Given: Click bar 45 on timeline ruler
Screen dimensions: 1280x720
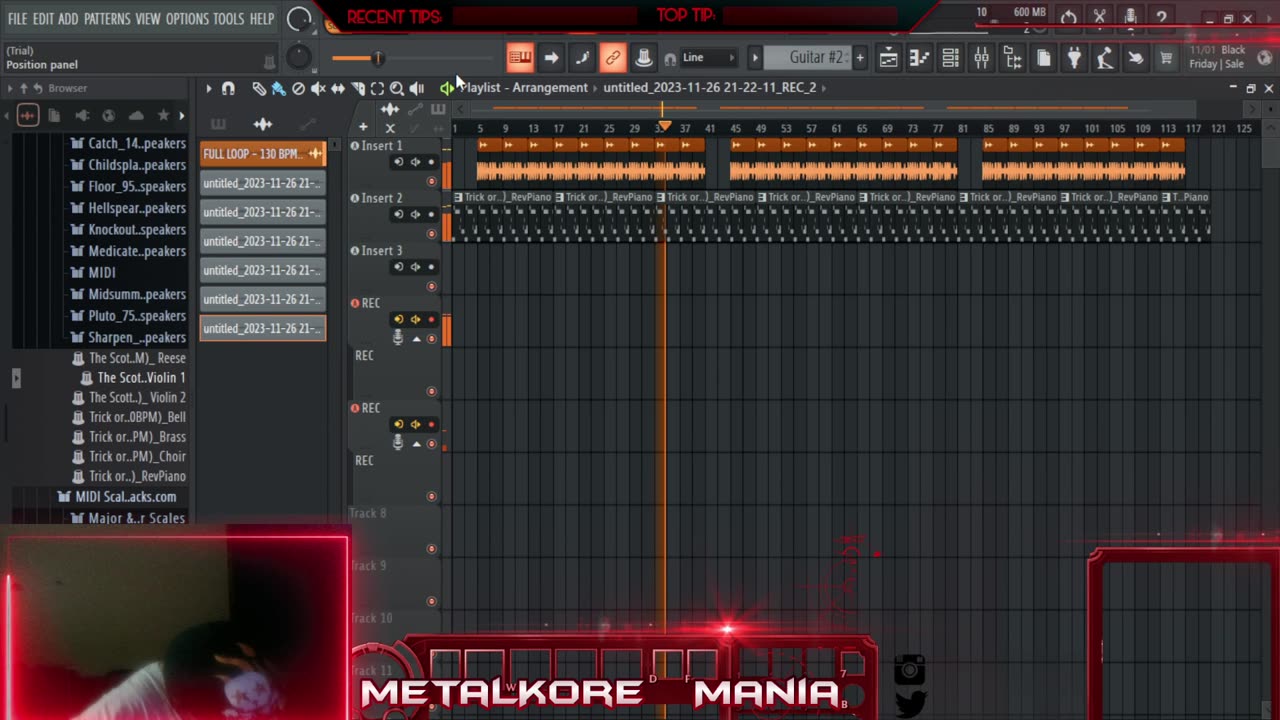Looking at the screenshot, I should click(x=737, y=128).
